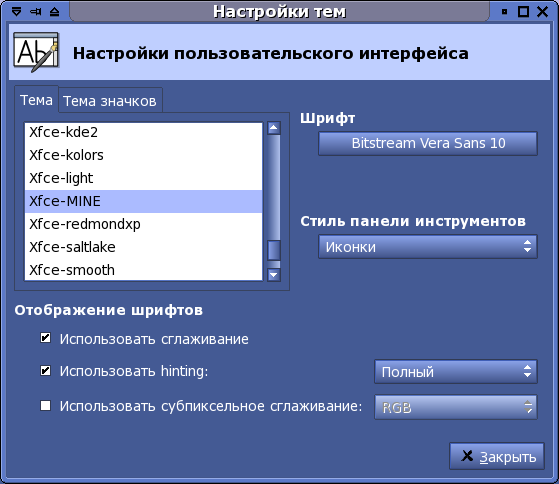Screen dimensions: 559x484
Task: Minimize the Настройки тем window
Action: pos(504,12)
